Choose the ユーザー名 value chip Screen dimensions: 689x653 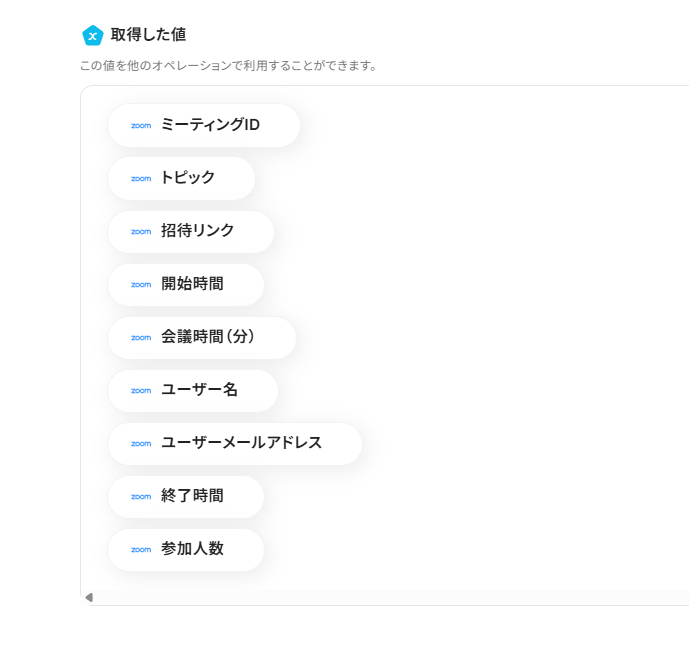(199, 391)
